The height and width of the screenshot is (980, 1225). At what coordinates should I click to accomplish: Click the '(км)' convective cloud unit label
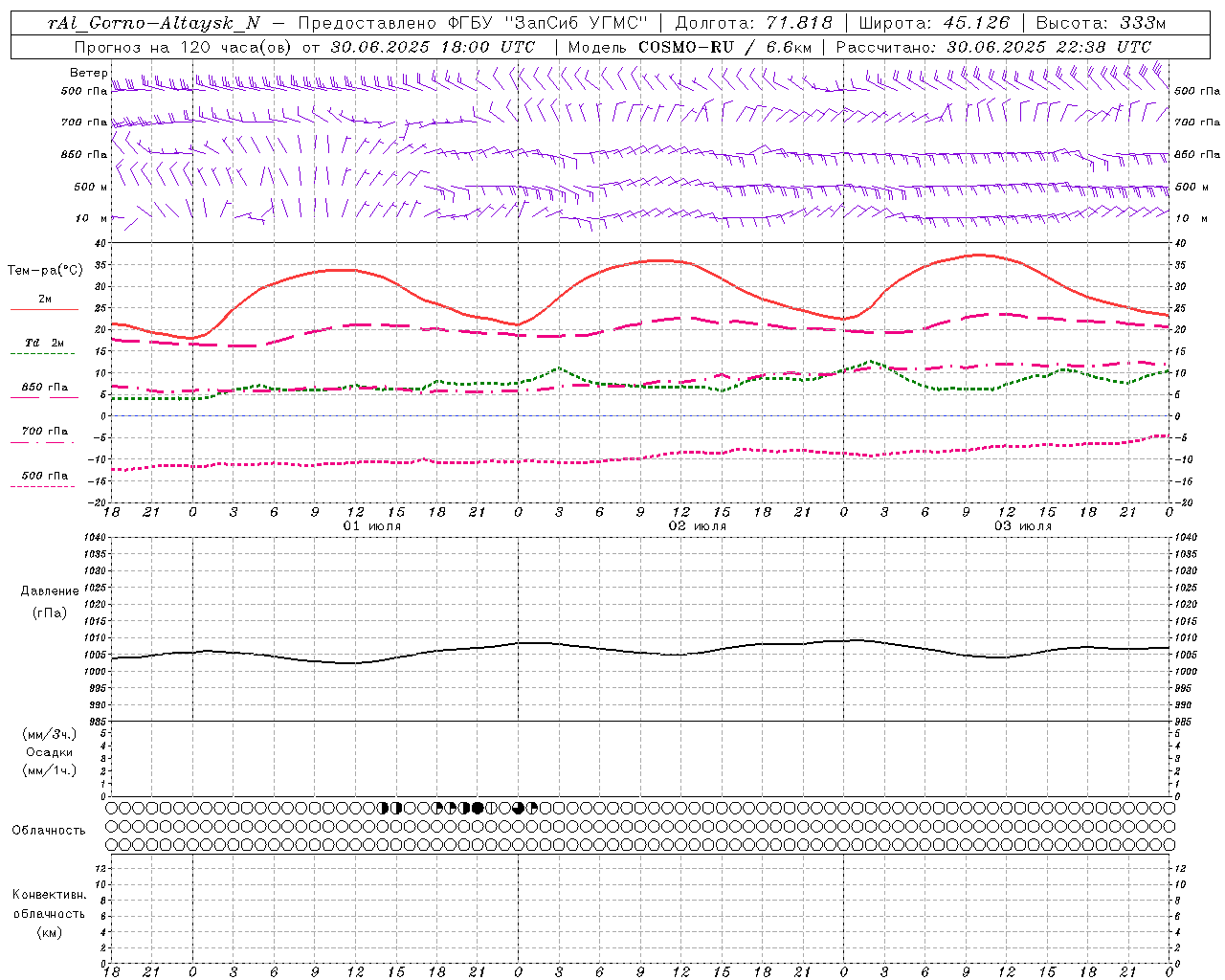pyautogui.click(x=50, y=932)
